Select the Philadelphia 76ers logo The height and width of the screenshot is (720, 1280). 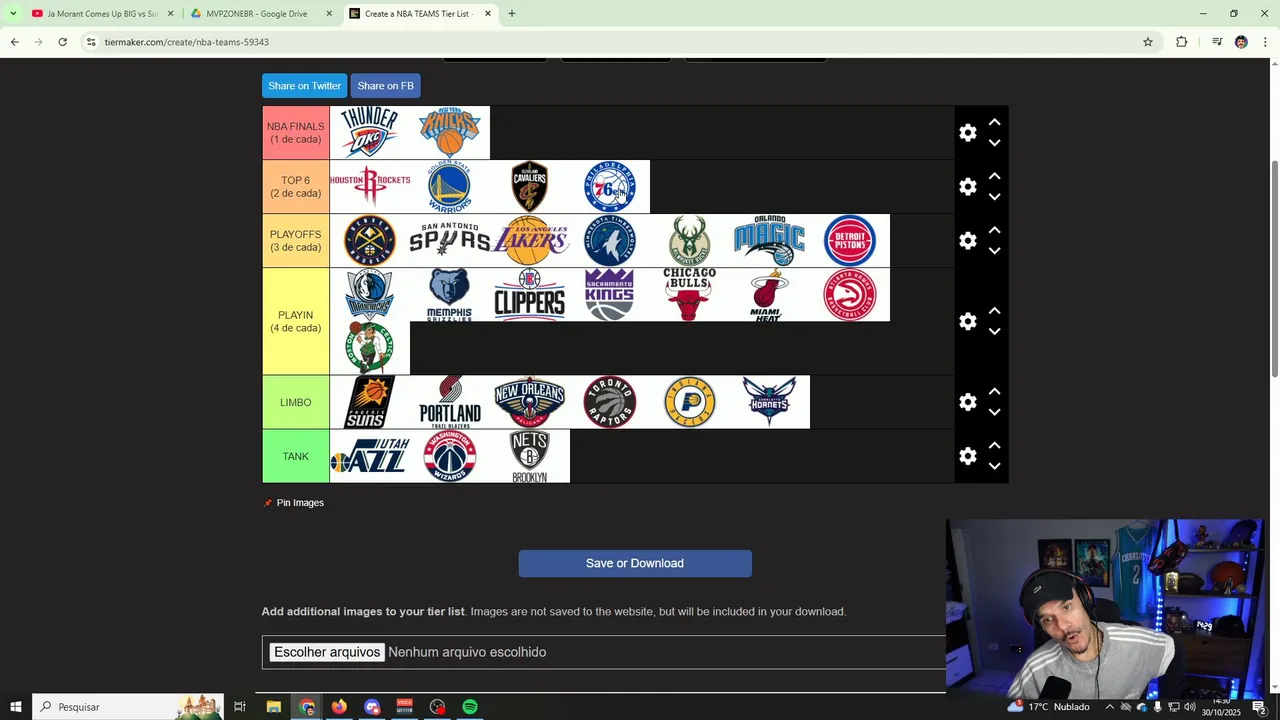(610, 187)
